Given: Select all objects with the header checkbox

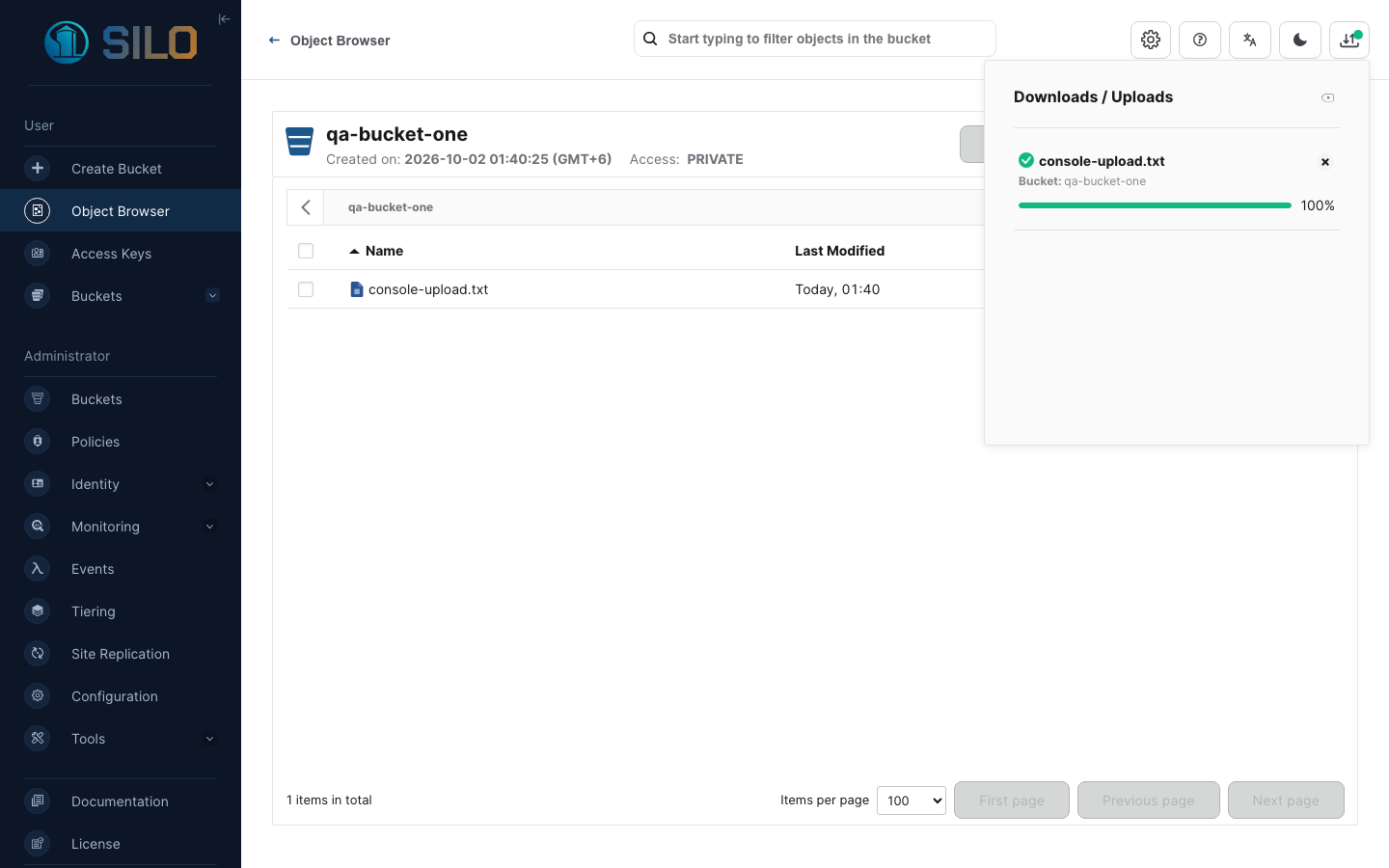Looking at the screenshot, I should [306, 251].
